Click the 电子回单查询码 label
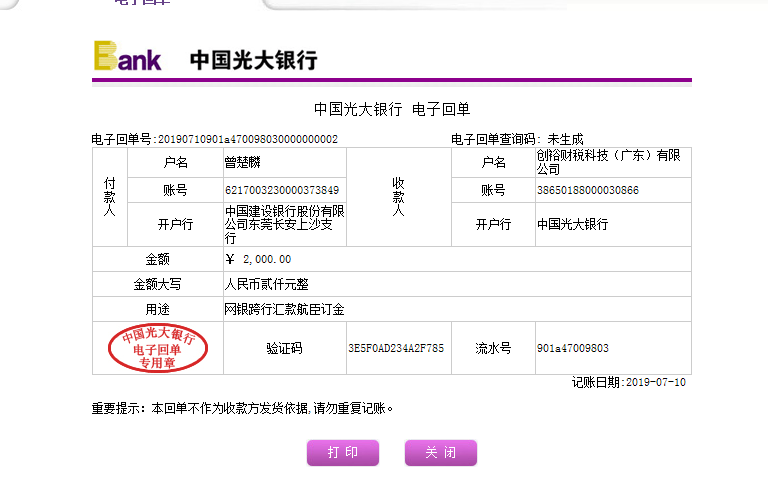768x488 pixels. point(494,139)
